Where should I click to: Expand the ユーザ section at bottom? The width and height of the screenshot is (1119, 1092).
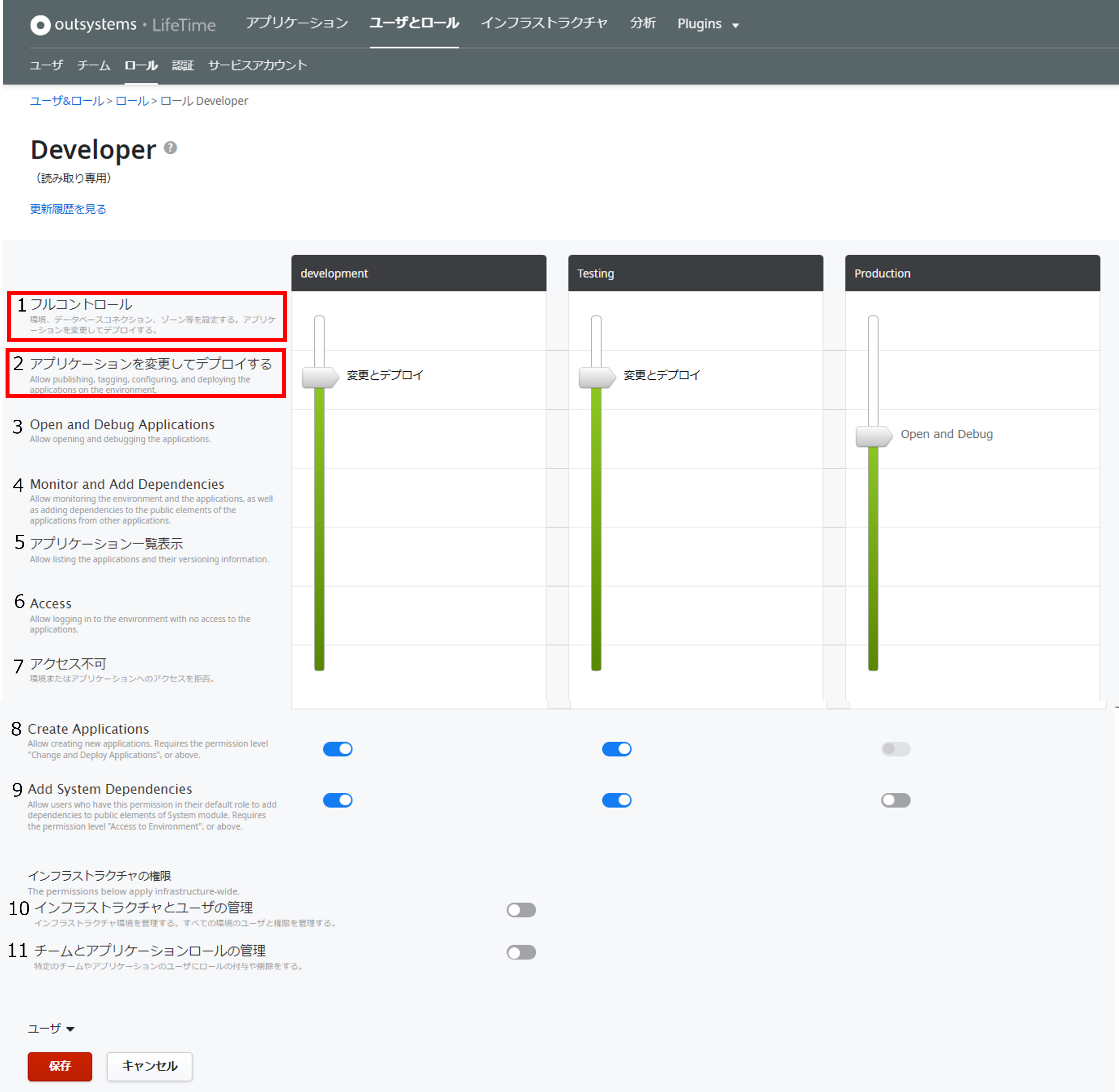(x=51, y=1028)
